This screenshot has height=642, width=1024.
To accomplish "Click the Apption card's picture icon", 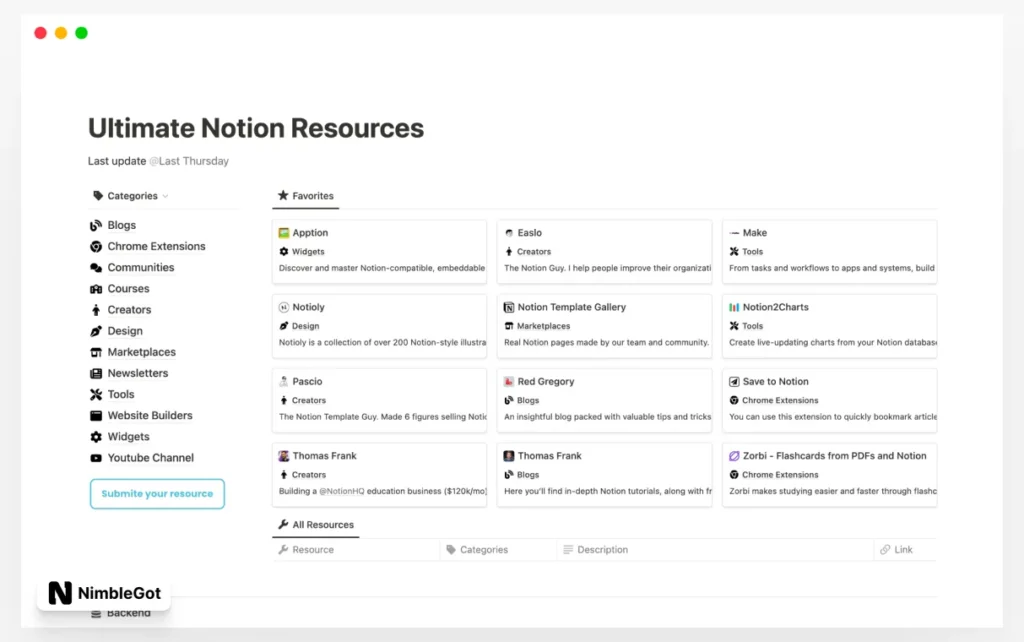I will coord(283,233).
